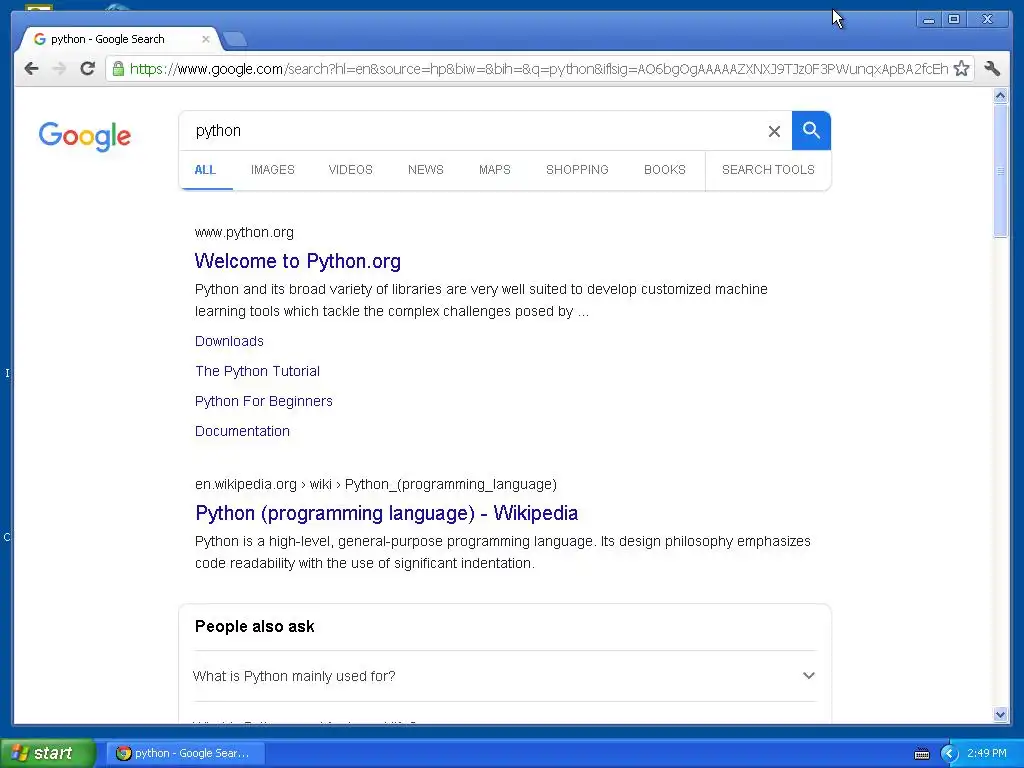Viewport: 1024px width, 768px height.
Task: Open the Welcome to Python.org result
Action: 298,261
